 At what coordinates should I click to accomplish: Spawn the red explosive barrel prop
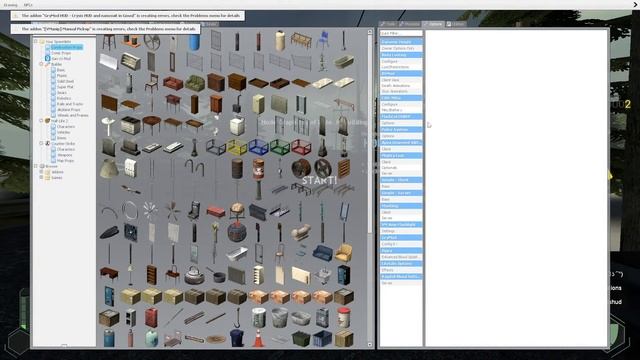[x=258, y=169]
